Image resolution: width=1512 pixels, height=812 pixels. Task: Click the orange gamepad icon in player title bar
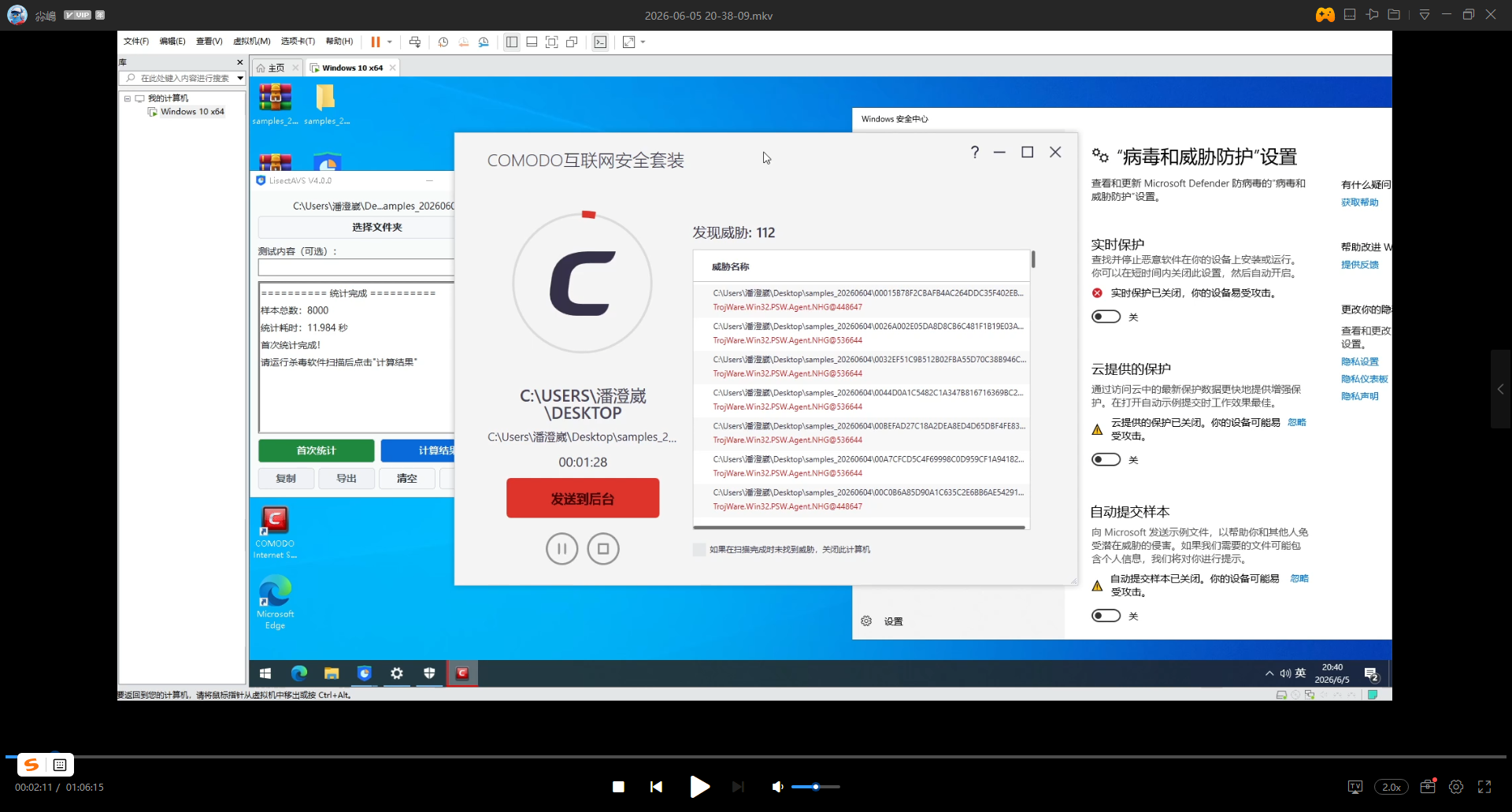(1325, 15)
